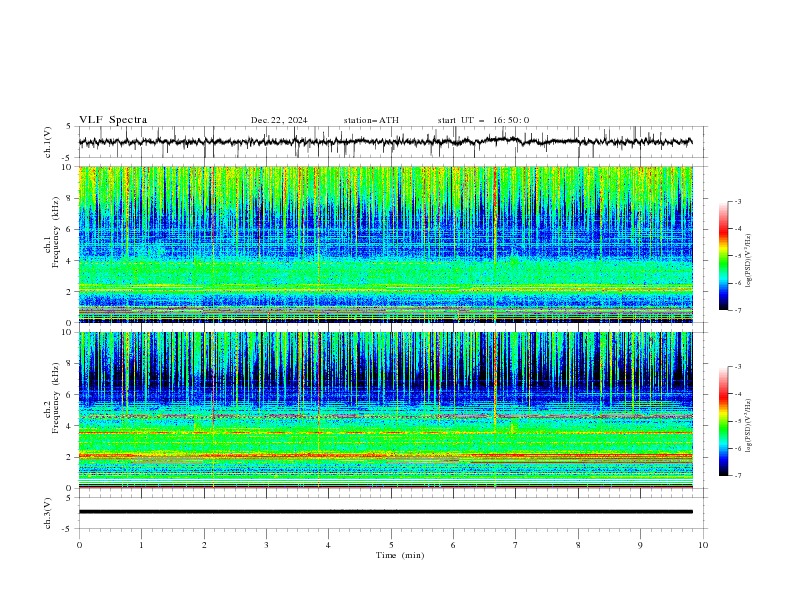Click the 'station=ATH' label
Viewport: 792px width, 612px height.
[371, 120]
